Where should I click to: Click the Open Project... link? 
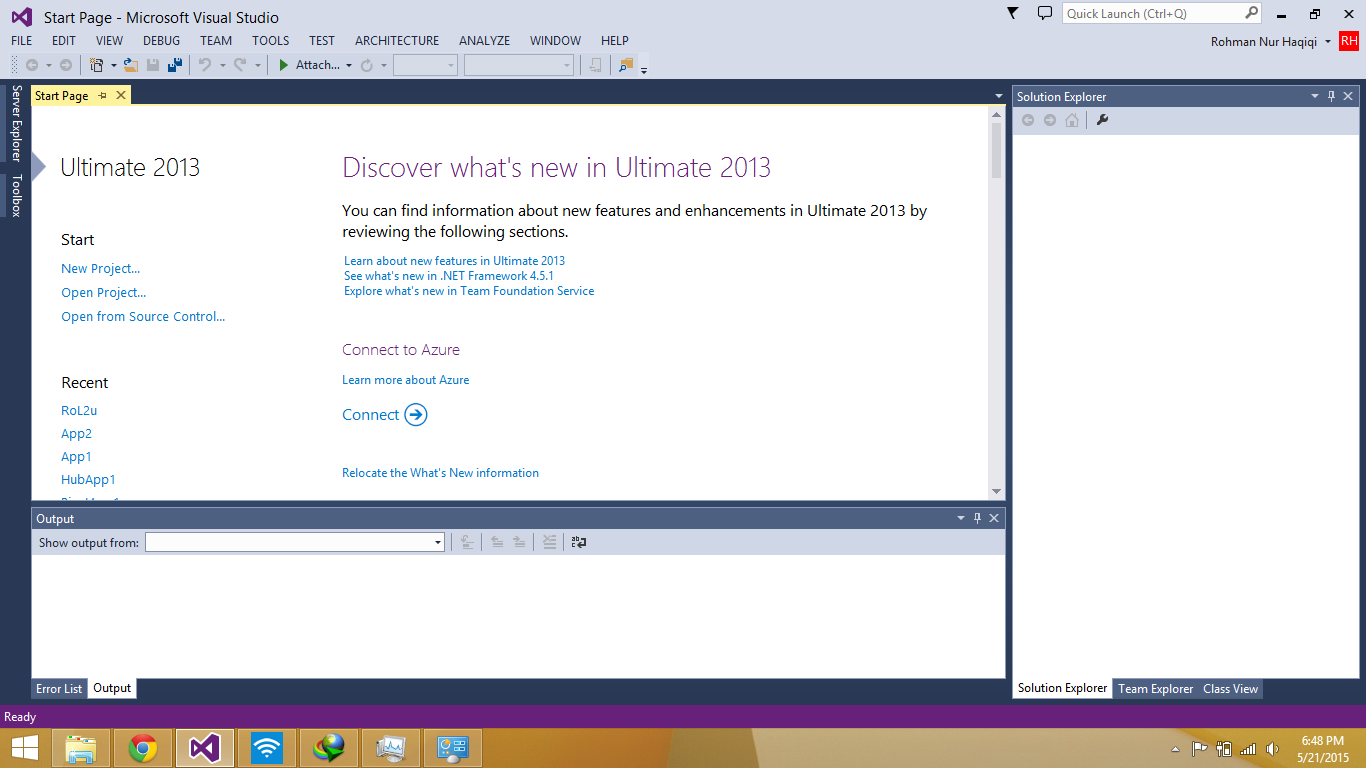[103, 292]
